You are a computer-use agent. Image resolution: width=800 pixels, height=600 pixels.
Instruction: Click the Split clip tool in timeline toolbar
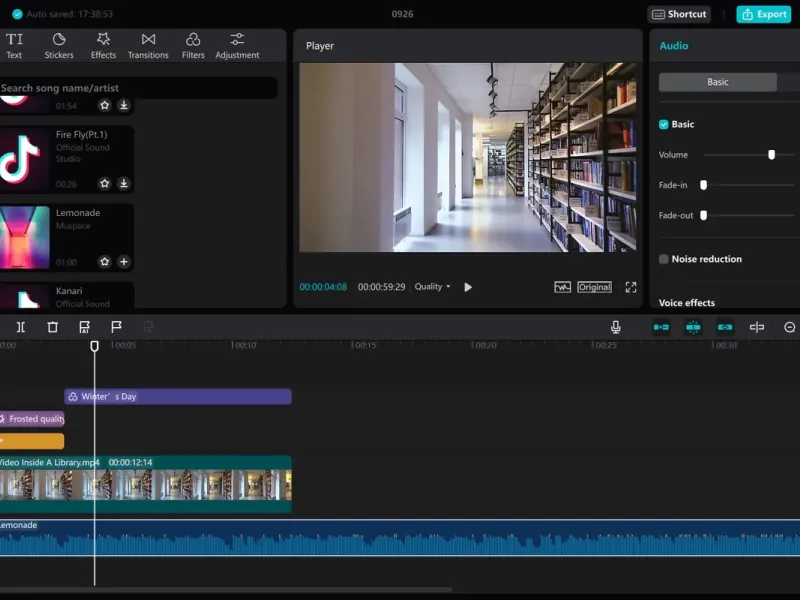pos(20,327)
